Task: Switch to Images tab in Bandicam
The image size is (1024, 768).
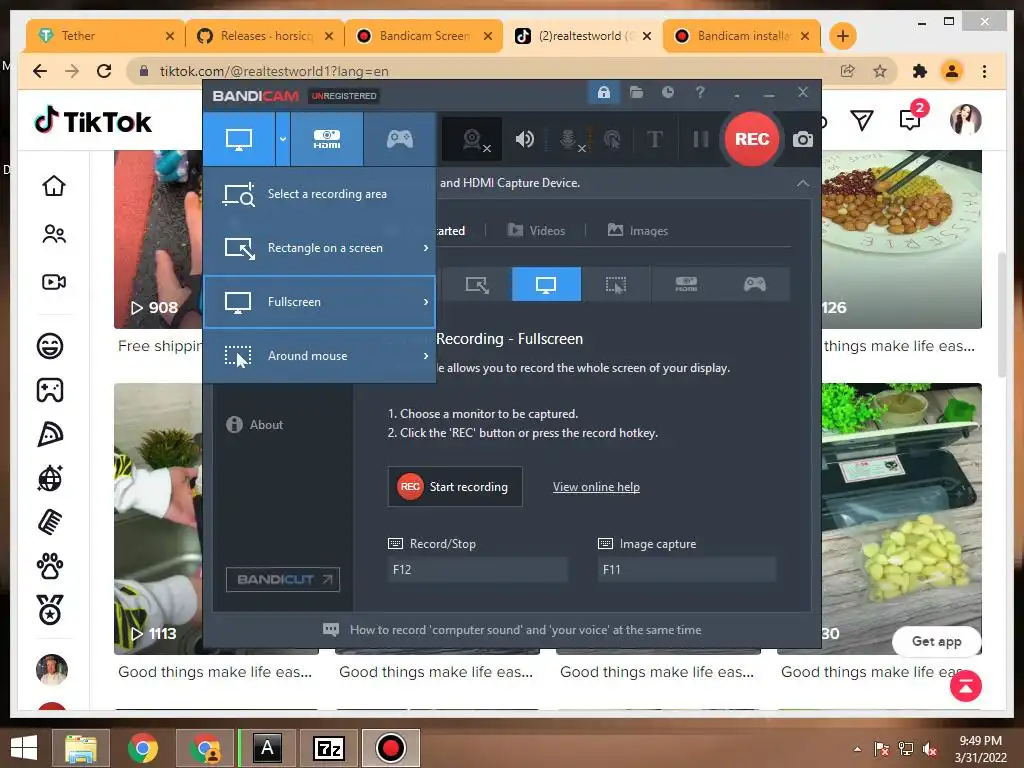Action: tap(637, 231)
